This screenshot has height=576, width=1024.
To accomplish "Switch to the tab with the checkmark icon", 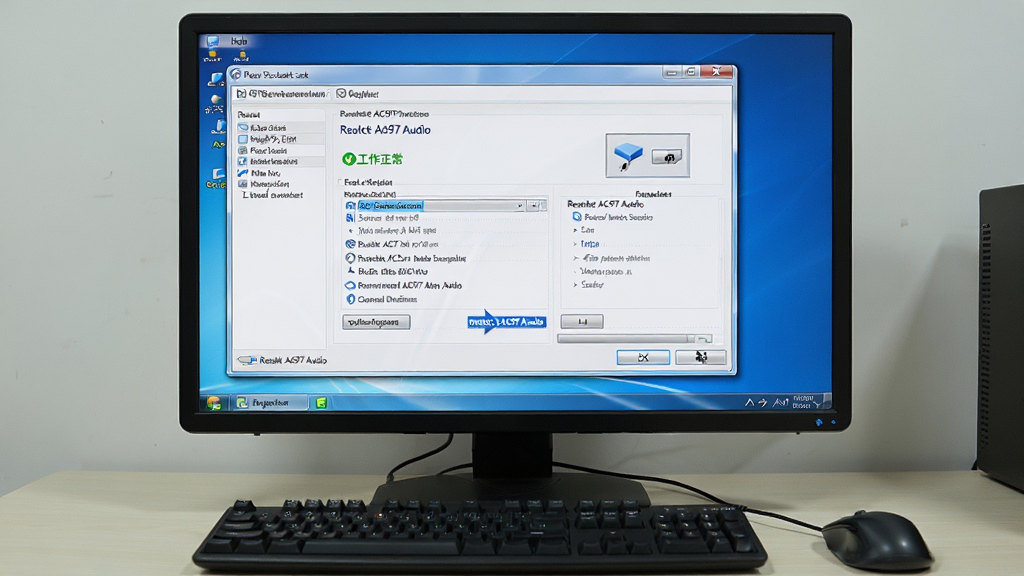I will (x=358, y=94).
